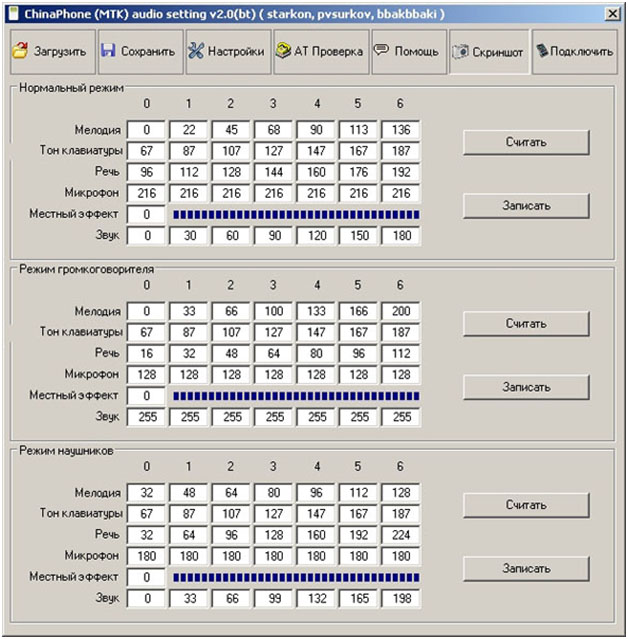Click the Скриншот camera icon
628x639 pixels.
pos(460,52)
